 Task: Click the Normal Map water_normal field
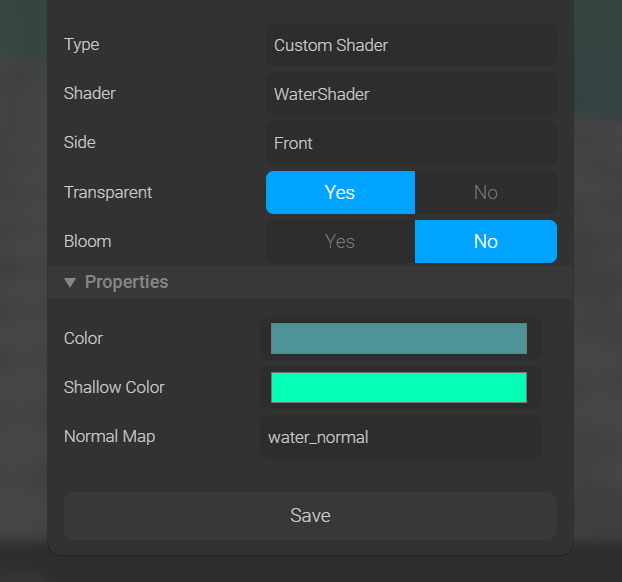pyautogui.click(x=400, y=437)
